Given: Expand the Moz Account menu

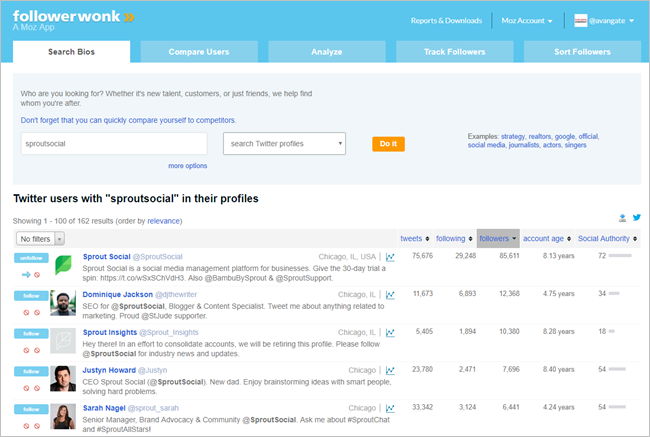Looking at the screenshot, I should pos(527,21).
